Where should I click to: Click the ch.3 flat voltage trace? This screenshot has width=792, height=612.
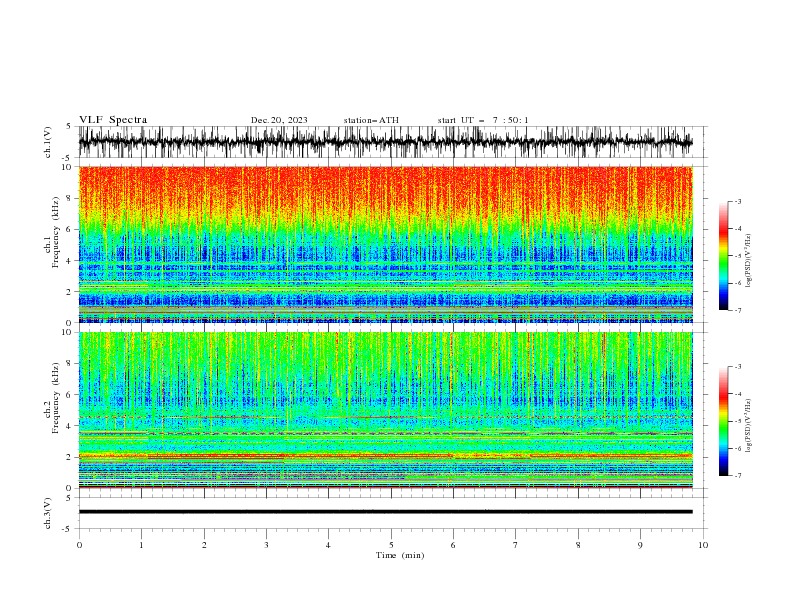(385, 512)
